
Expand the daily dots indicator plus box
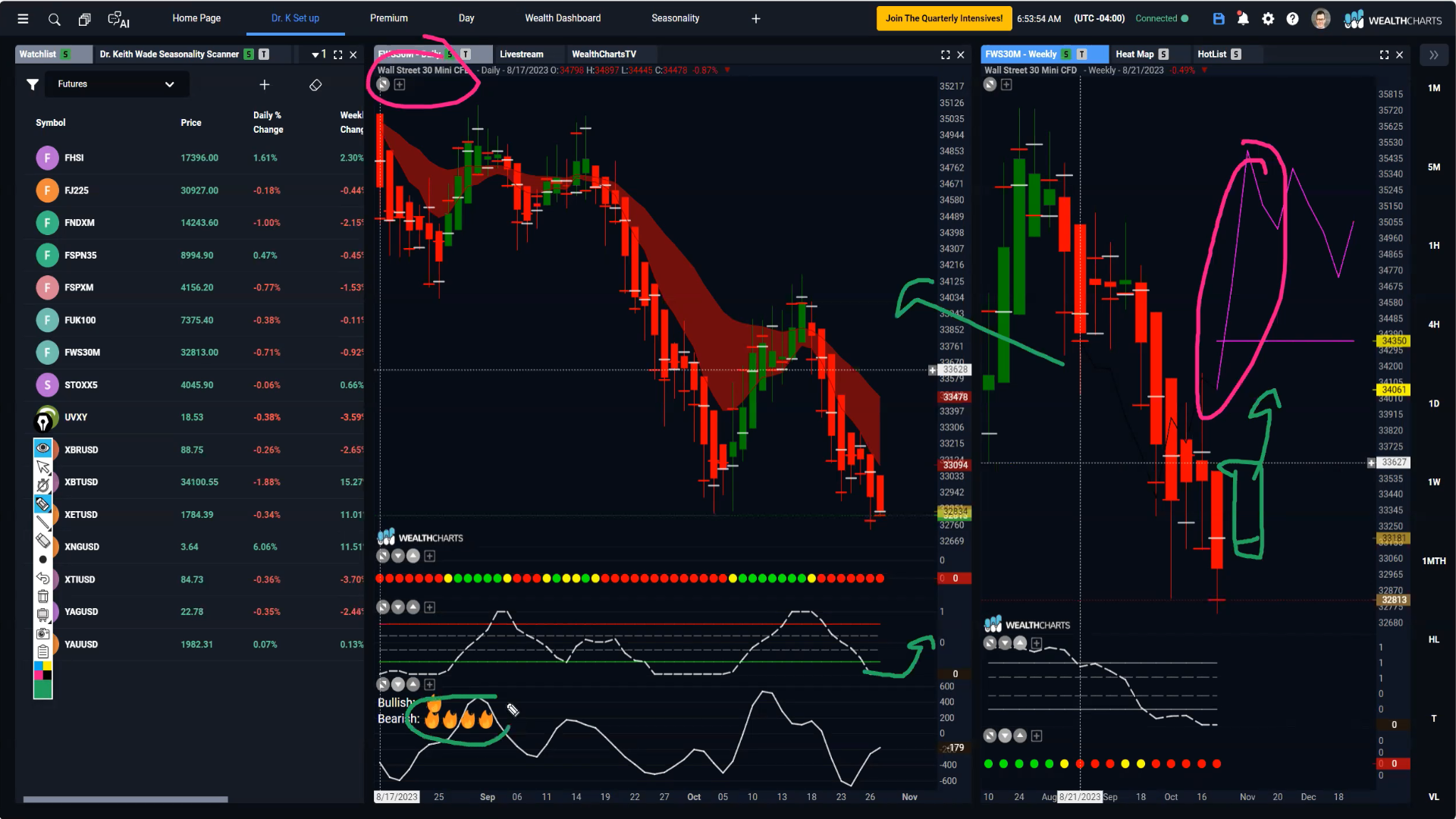(429, 557)
